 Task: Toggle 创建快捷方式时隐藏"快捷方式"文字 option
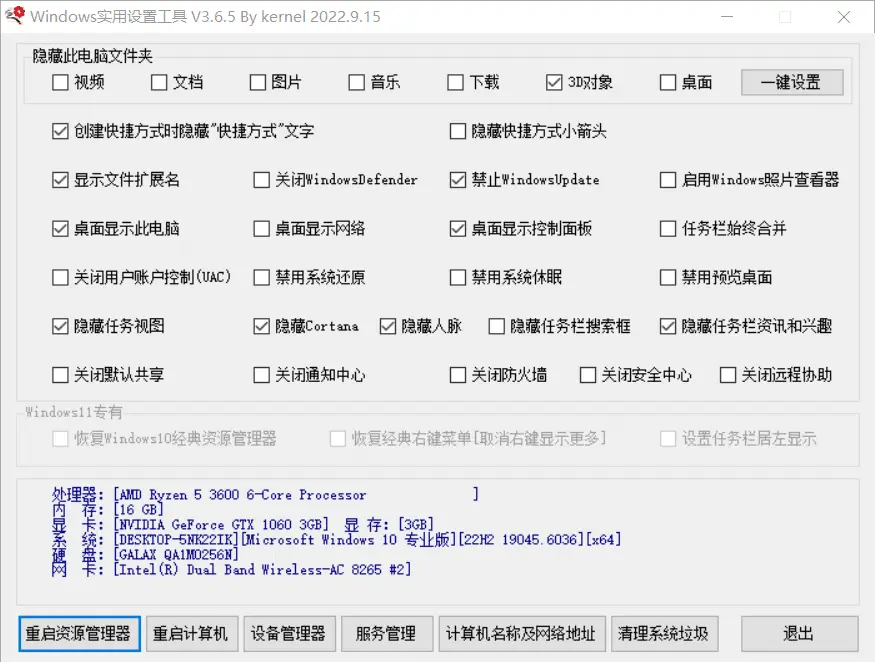pos(60,131)
